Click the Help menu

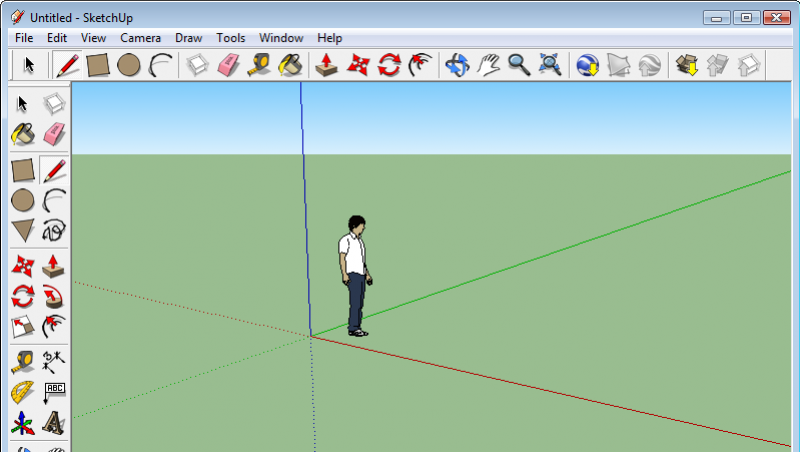click(x=329, y=38)
